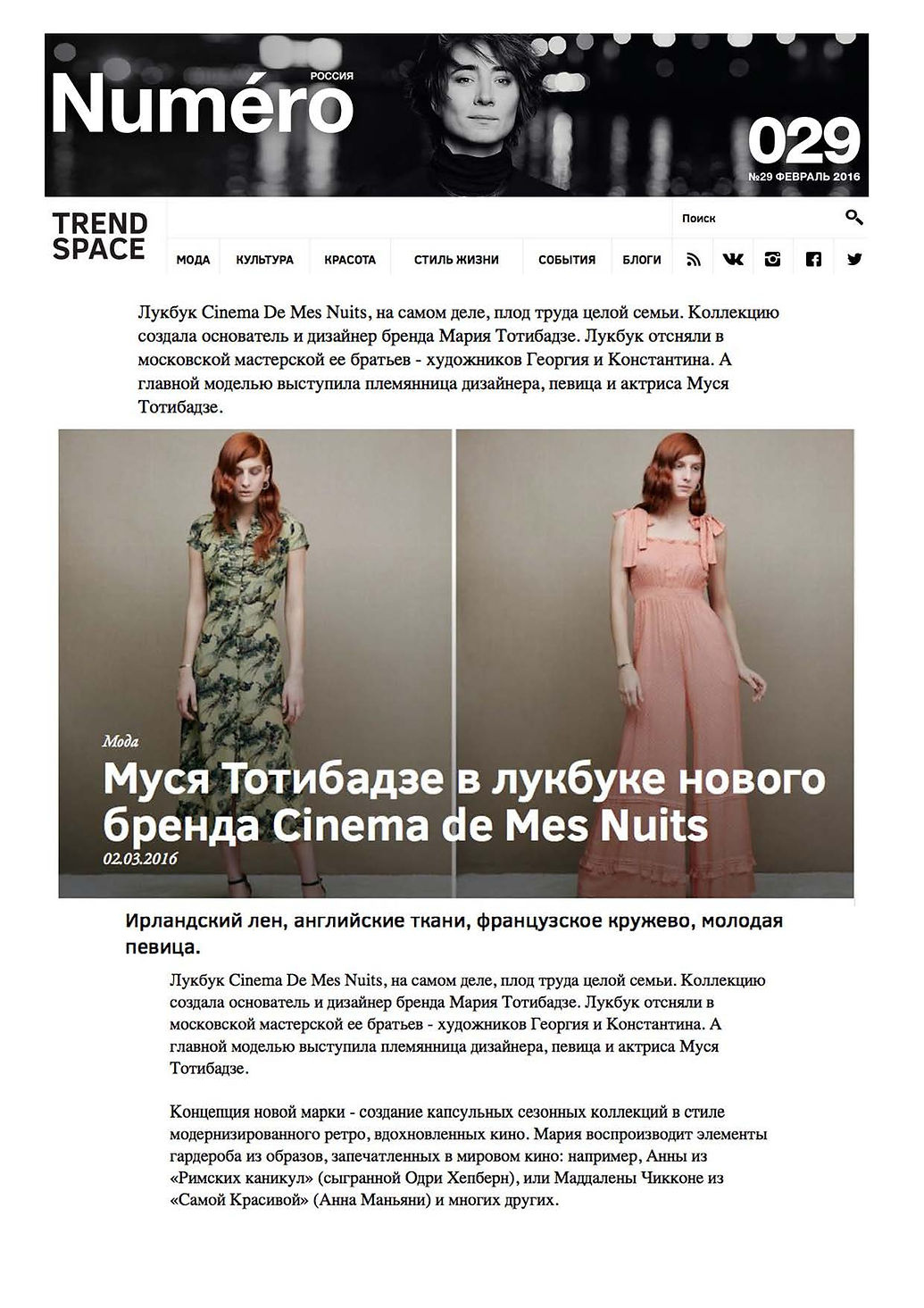Click the Мода category label on image
924x1308 pixels.
(121, 741)
